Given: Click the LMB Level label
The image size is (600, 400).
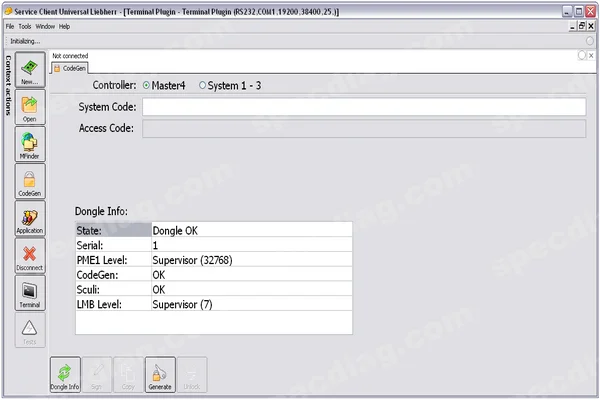Looking at the screenshot, I should [x=99, y=304].
